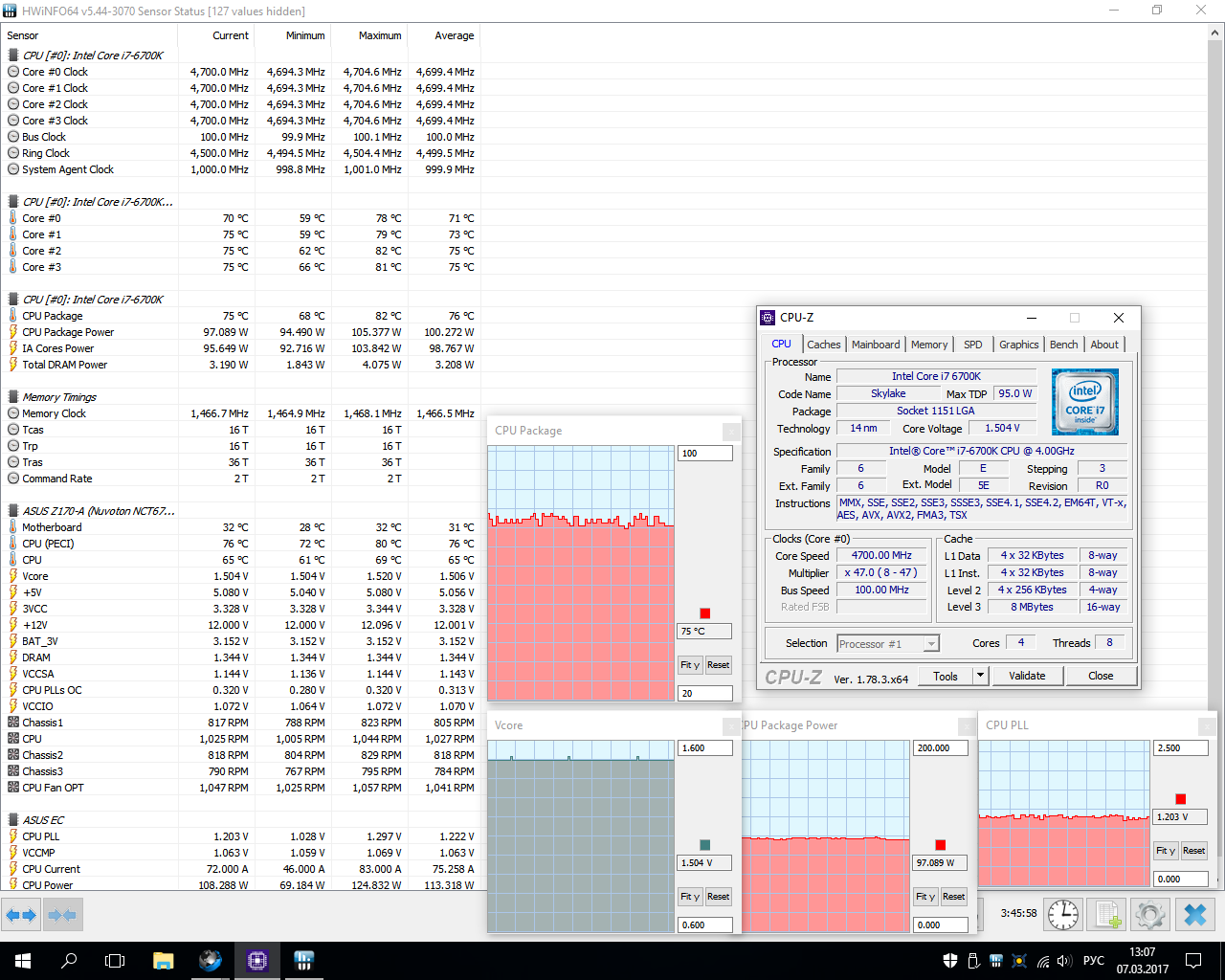Click the Maximum column header
Screen dimensions: 1225x980
[x=369, y=35]
